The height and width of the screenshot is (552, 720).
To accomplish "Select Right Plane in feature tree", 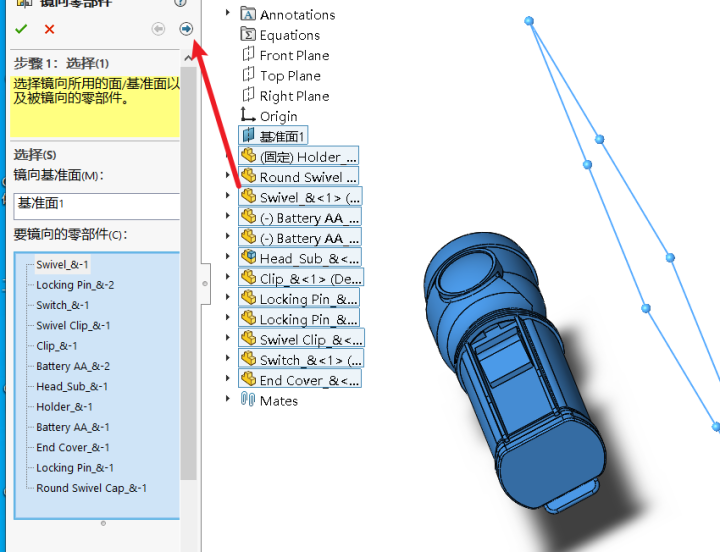I will point(294,96).
